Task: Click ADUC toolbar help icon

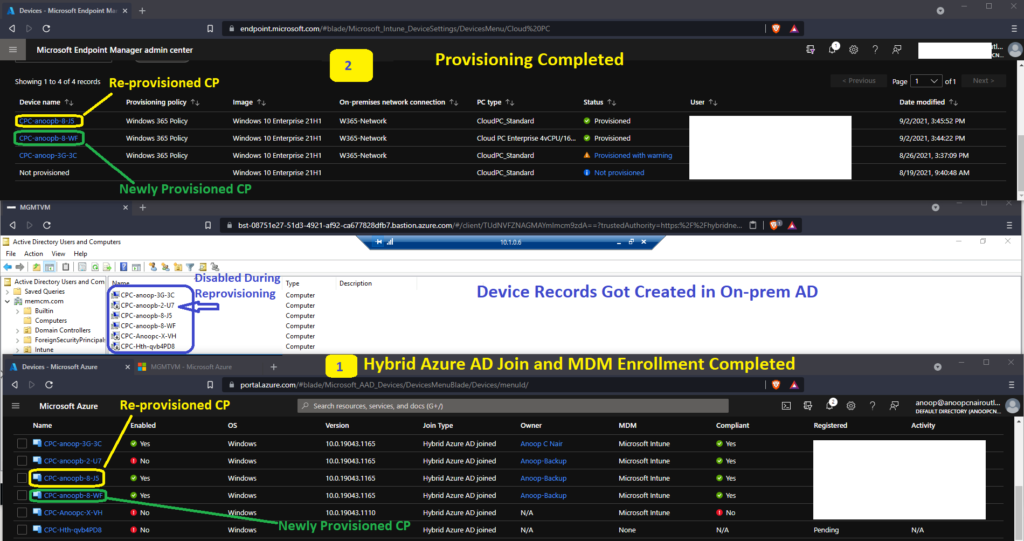Action: 123,267
